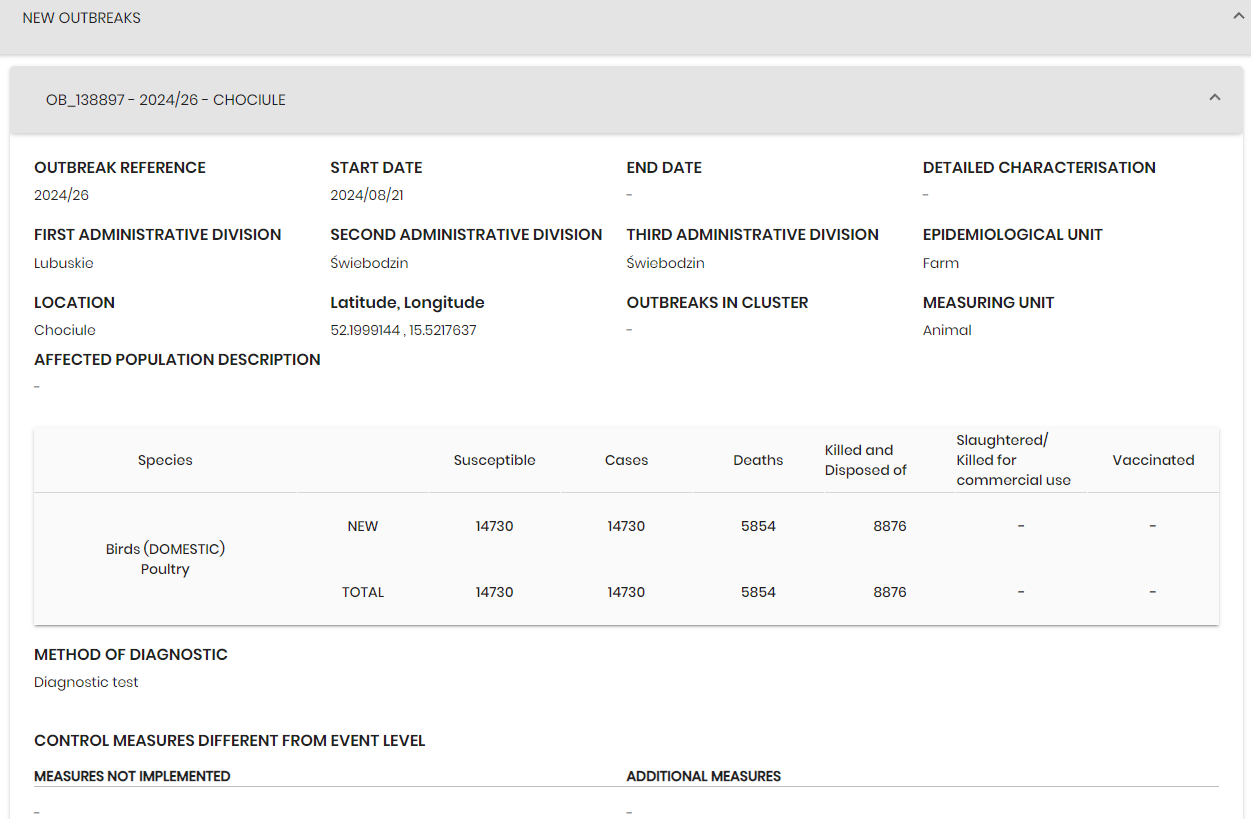Viewport: 1251px width, 819px height.
Task: Click the NEW OUTBREAKS header title
Action: coord(81,18)
